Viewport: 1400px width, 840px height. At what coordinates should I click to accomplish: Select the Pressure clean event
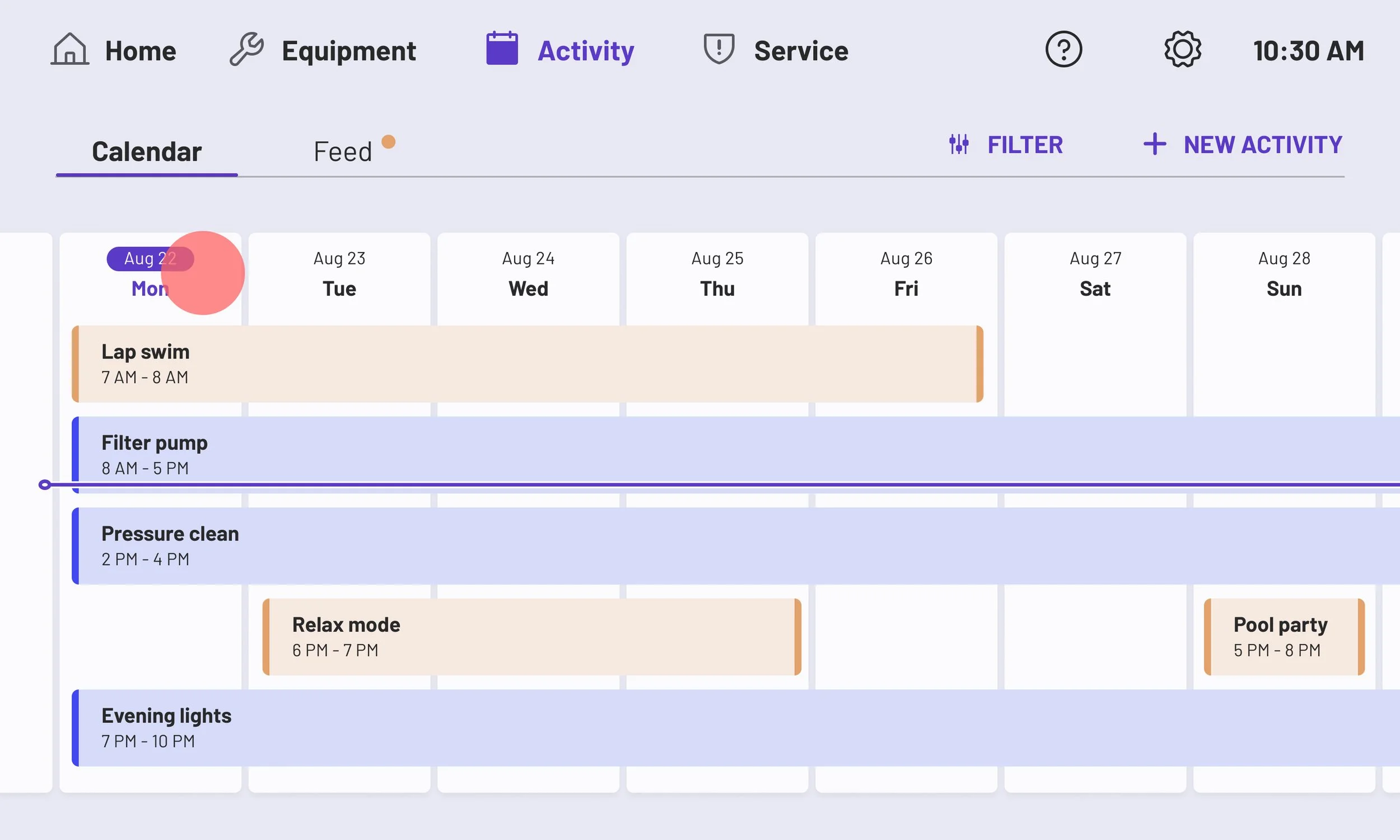point(736,545)
